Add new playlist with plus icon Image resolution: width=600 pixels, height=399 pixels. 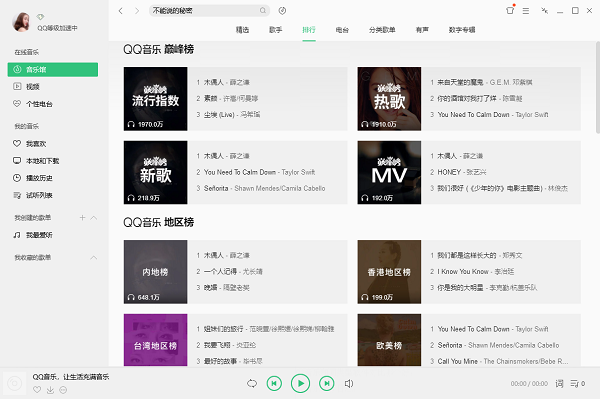82,218
